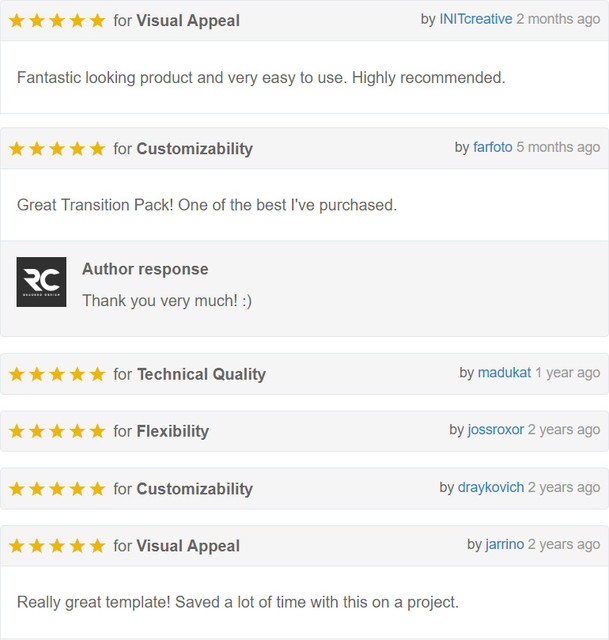Open INITcreative's user profile link
This screenshot has width=609, height=640.
476,19
